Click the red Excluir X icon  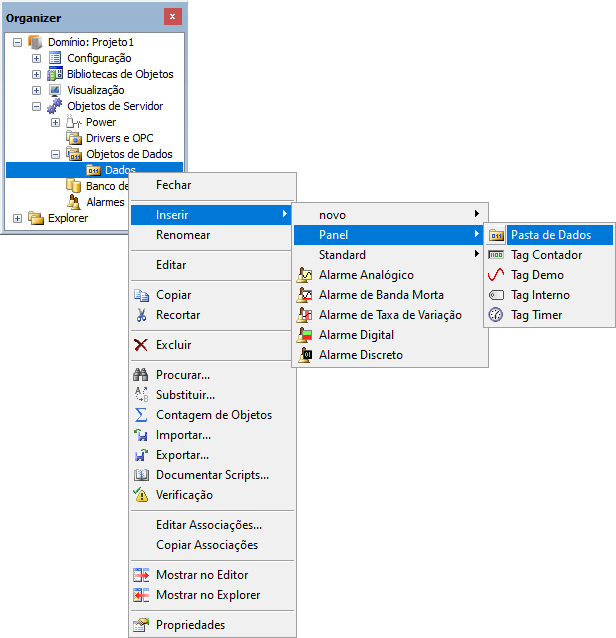coord(141,345)
